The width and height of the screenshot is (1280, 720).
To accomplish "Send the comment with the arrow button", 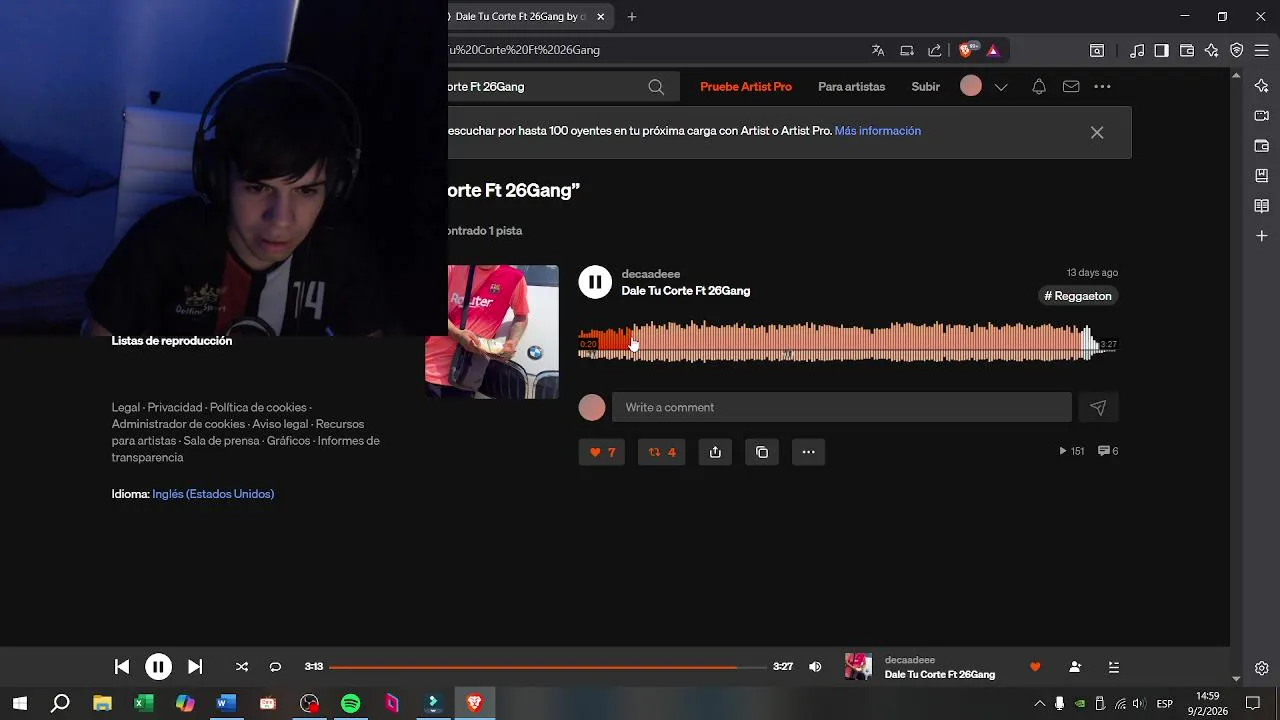I will (1098, 407).
